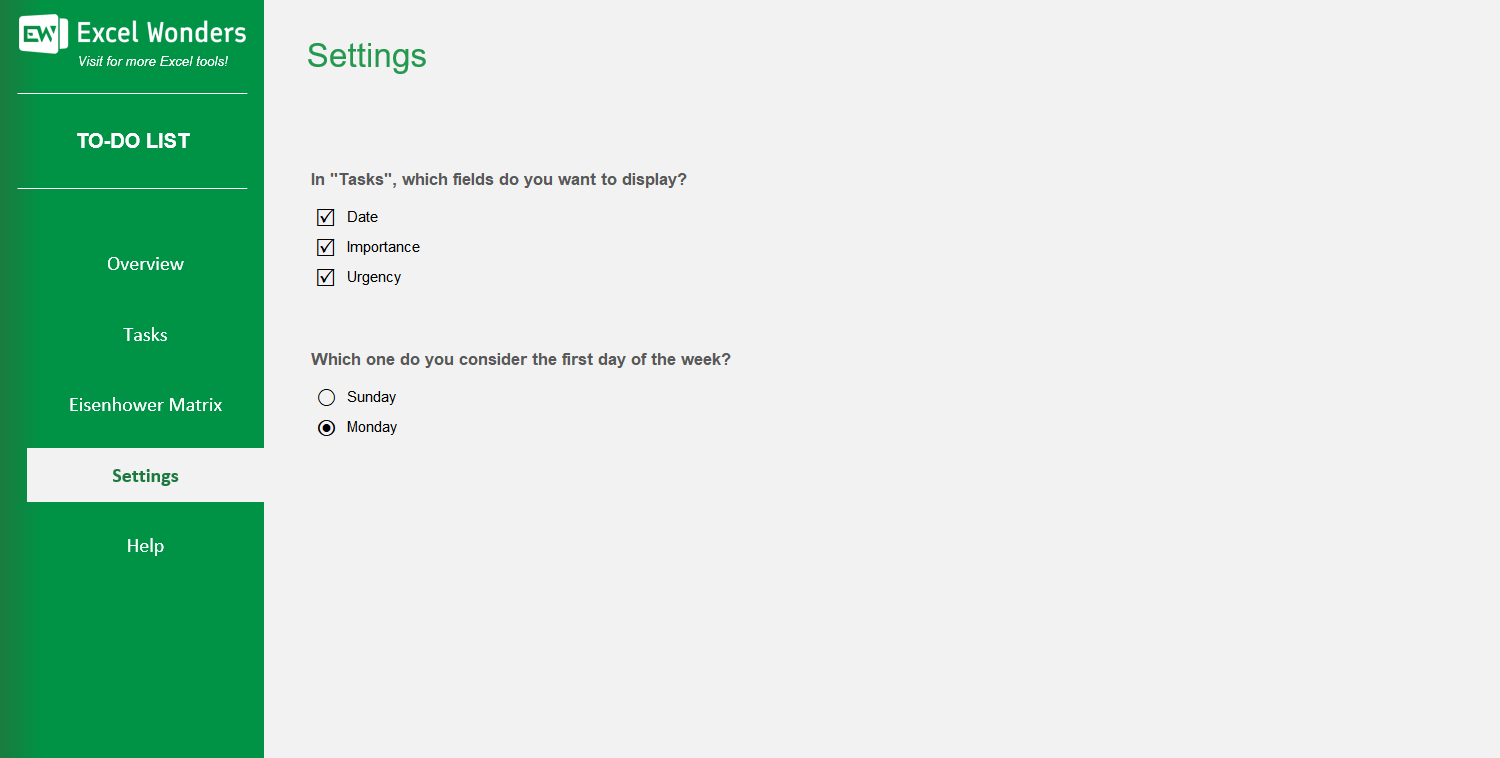Click the 'Sunday' option label text

coord(371,397)
